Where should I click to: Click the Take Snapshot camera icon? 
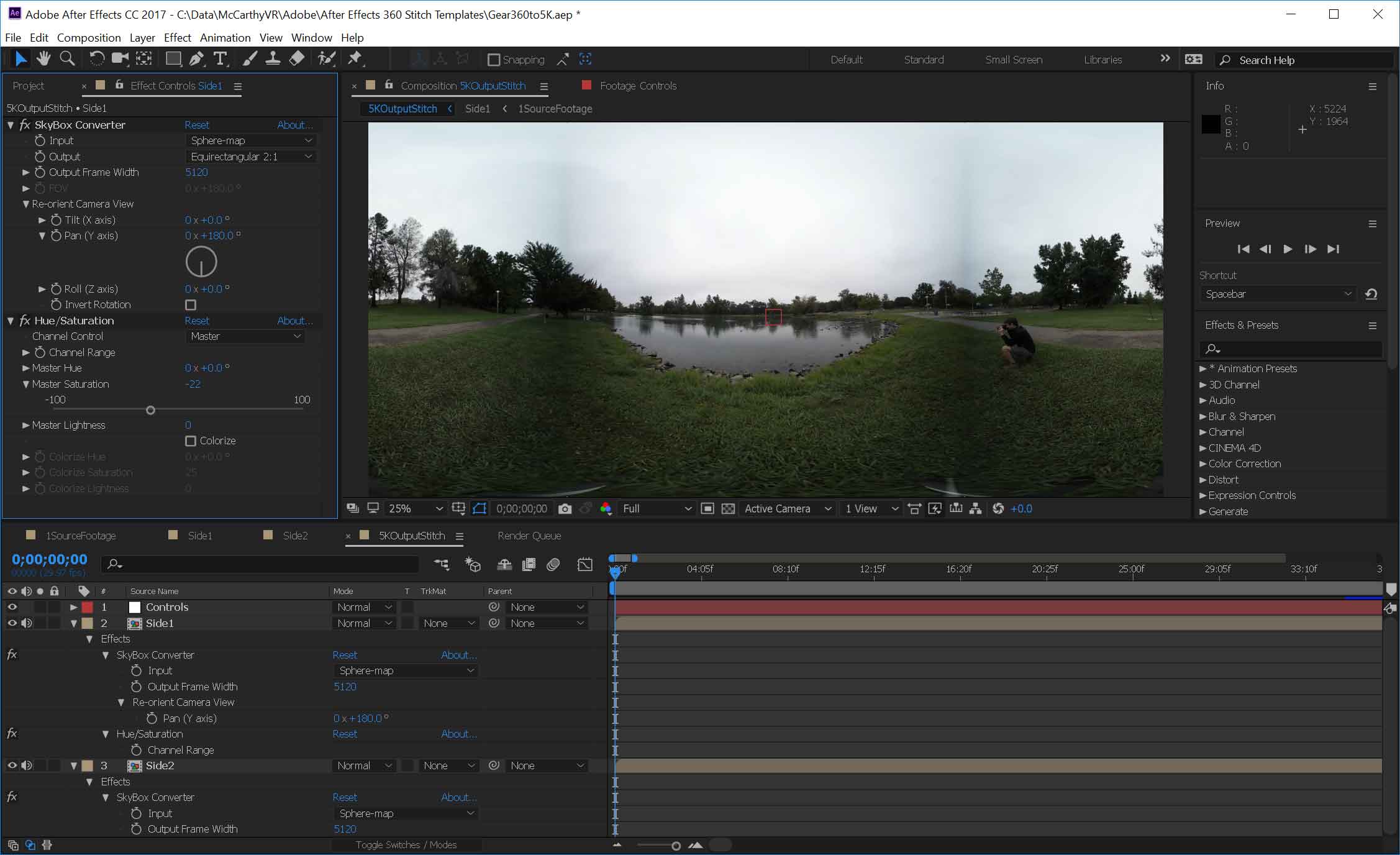565,509
